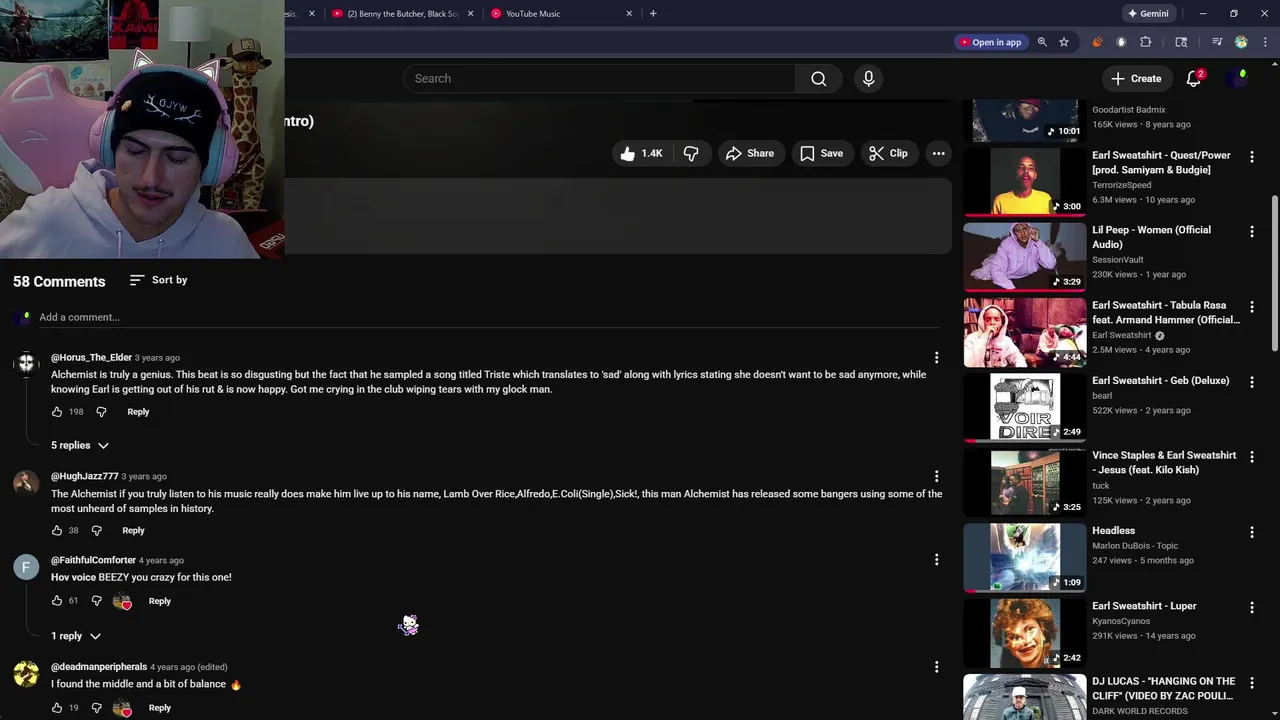1280x720 pixels.
Task: Like HughJazz777's comment
Action: tap(57, 531)
